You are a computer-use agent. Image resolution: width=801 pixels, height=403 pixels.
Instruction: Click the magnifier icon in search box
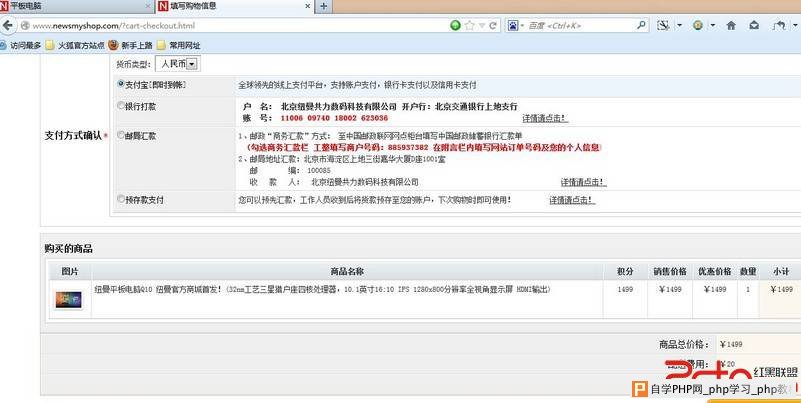641,25
